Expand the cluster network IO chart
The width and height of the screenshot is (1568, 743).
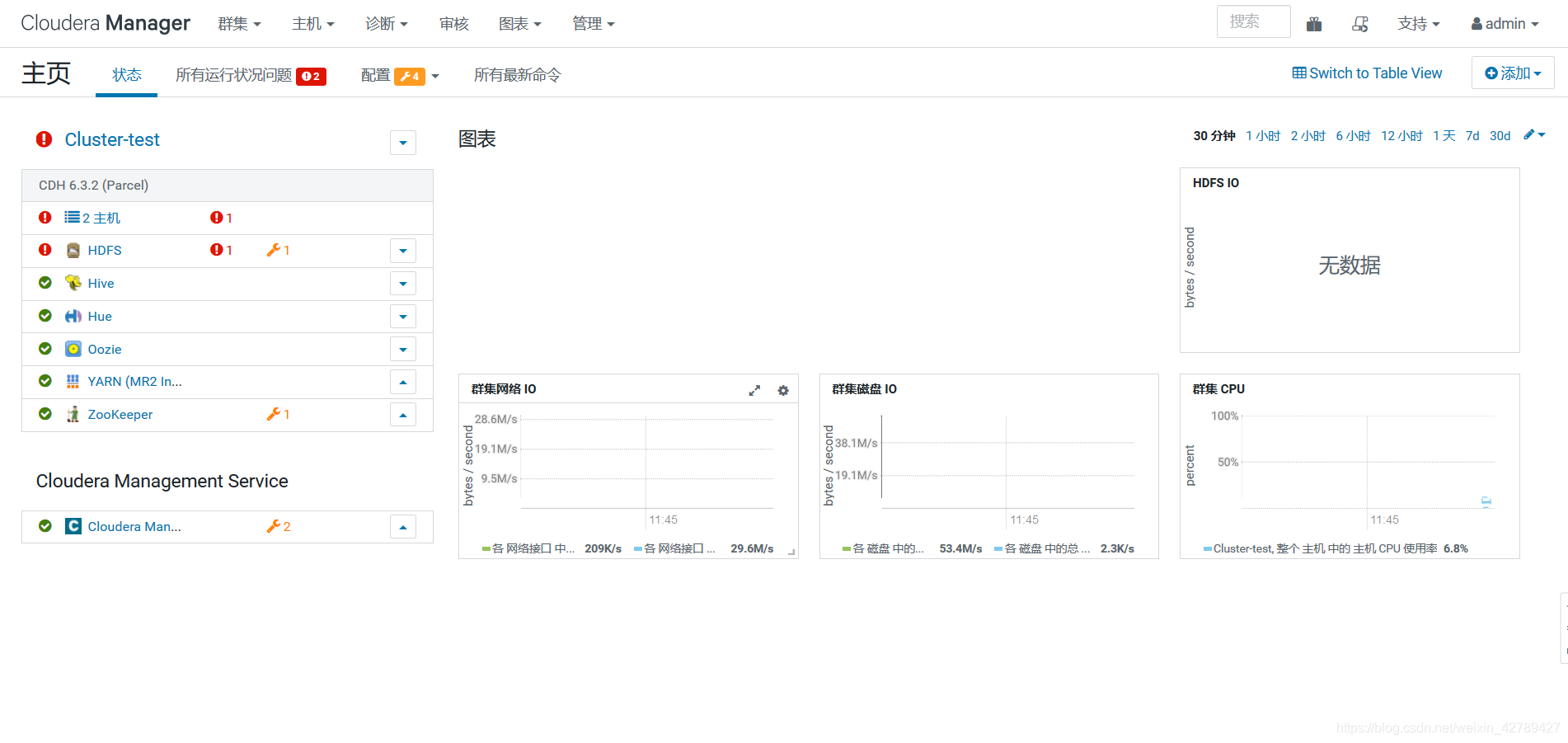click(754, 390)
